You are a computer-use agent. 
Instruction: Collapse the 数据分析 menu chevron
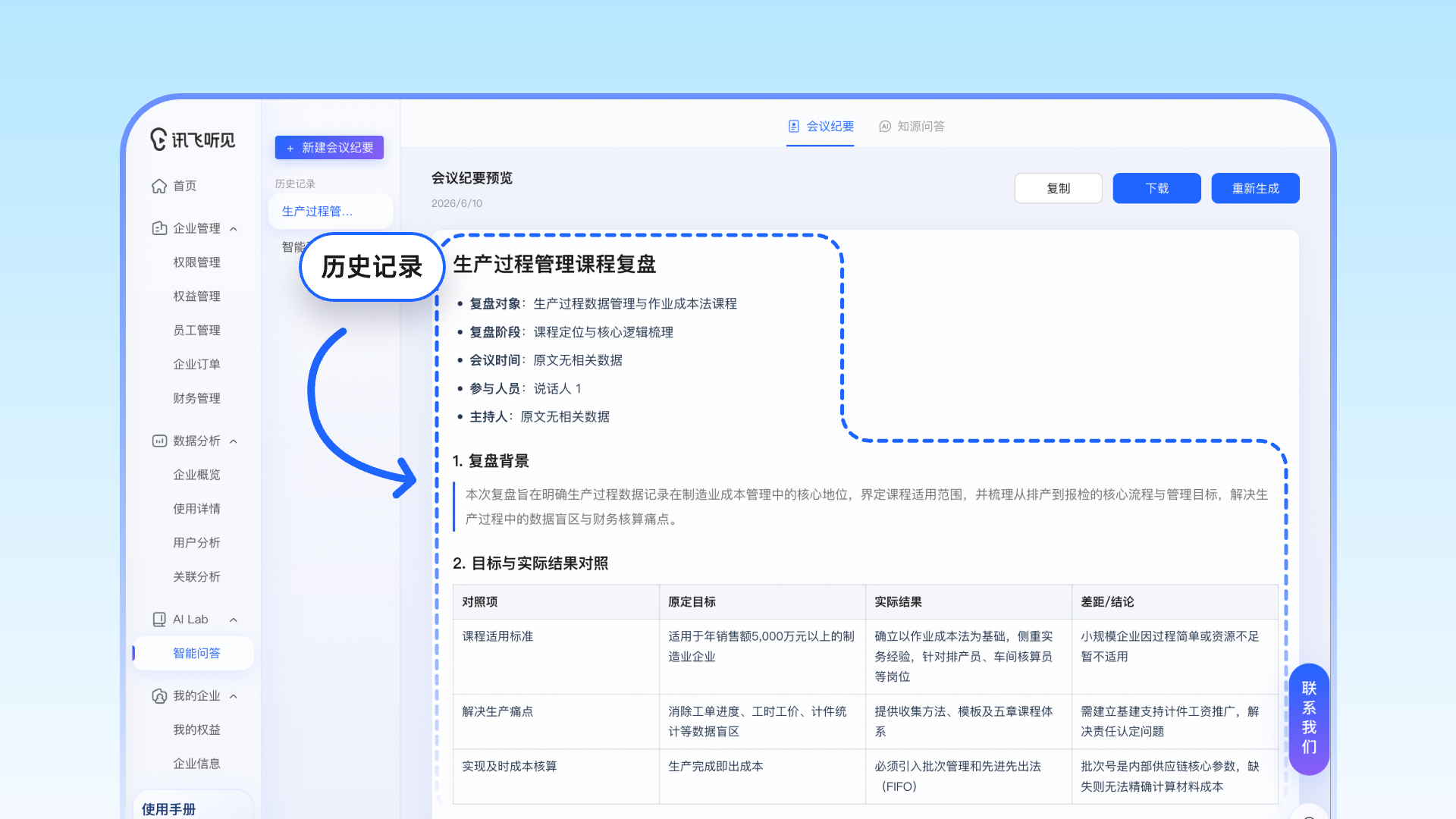tap(234, 441)
